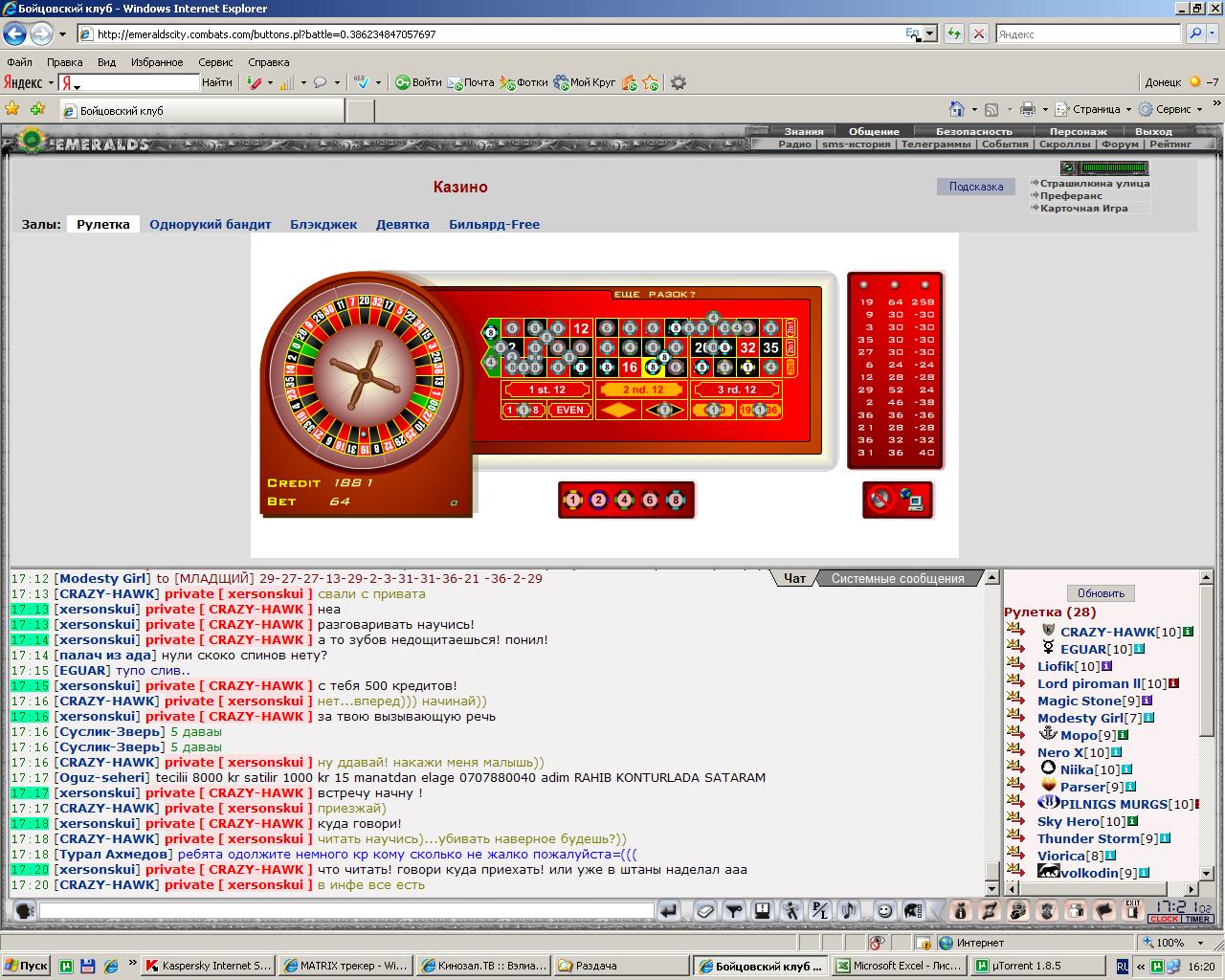Image resolution: width=1225 pixels, height=980 pixels.
Task: Select the chip with value 8
Action: click(x=677, y=500)
